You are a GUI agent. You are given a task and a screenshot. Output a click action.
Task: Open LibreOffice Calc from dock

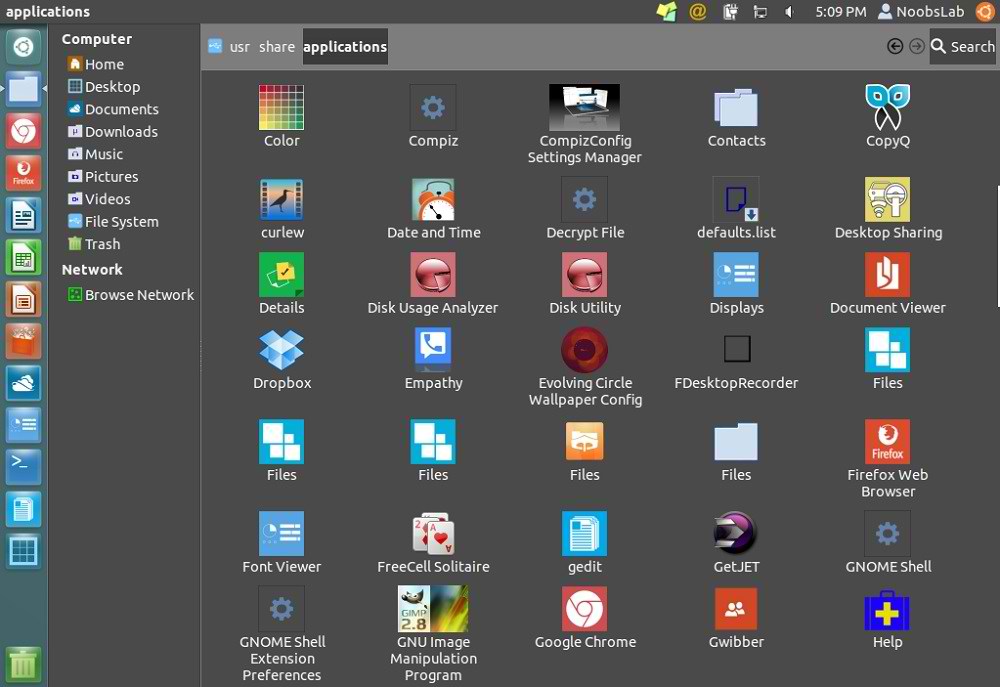tap(23, 257)
